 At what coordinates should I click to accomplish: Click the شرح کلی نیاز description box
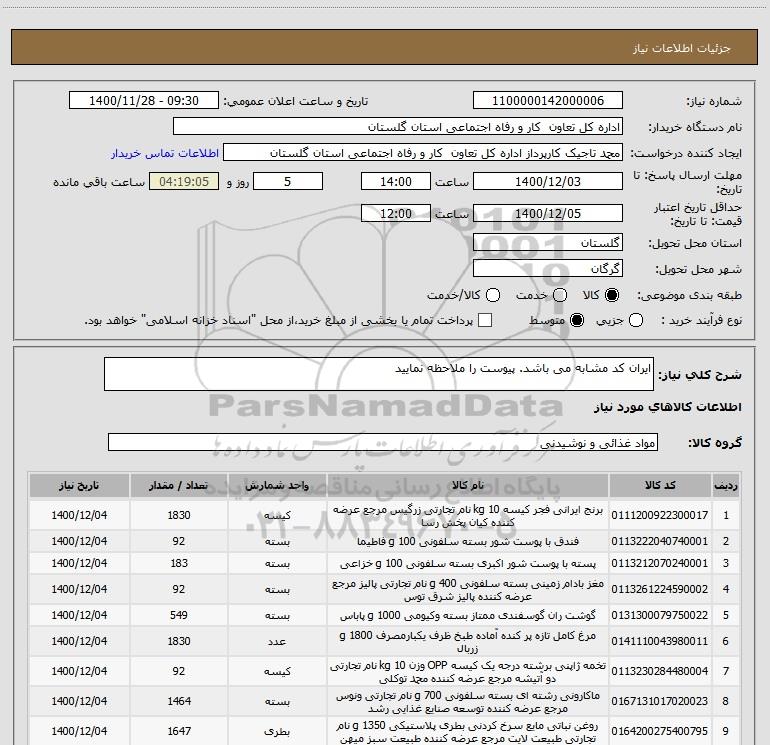point(379,374)
